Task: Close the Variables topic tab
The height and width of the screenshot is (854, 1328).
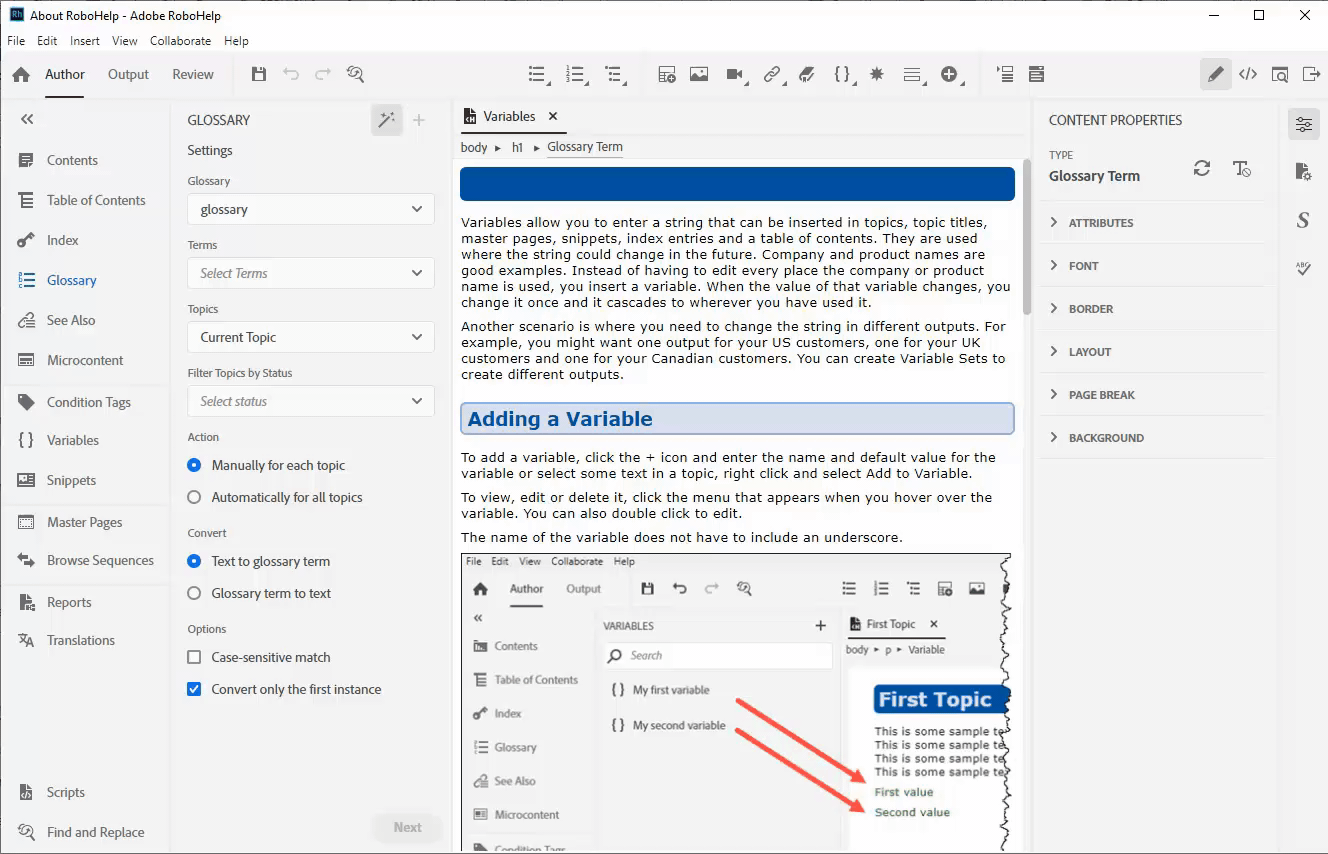Action: [553, 116]
